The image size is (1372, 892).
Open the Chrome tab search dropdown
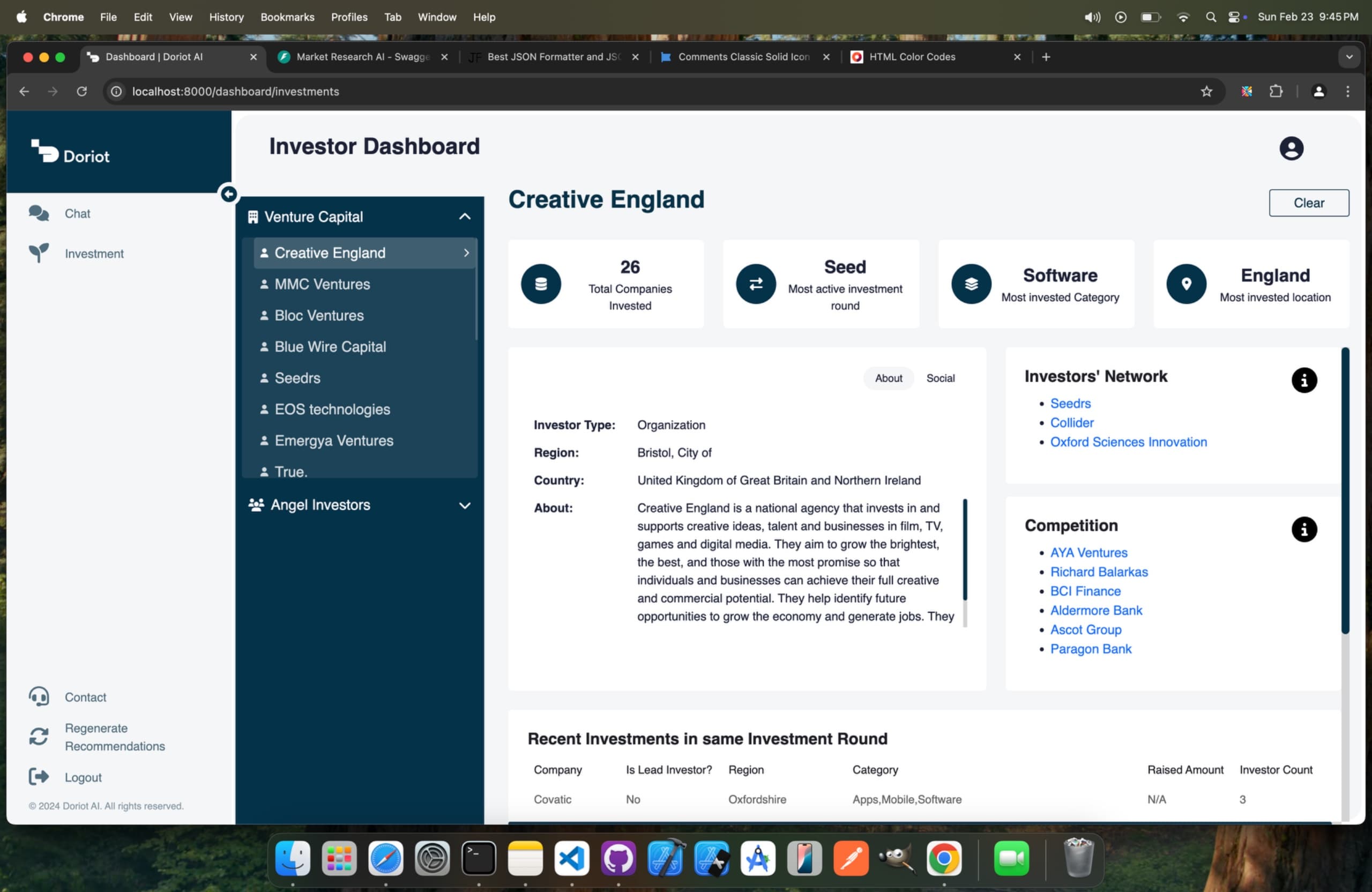coord(1348,56)
